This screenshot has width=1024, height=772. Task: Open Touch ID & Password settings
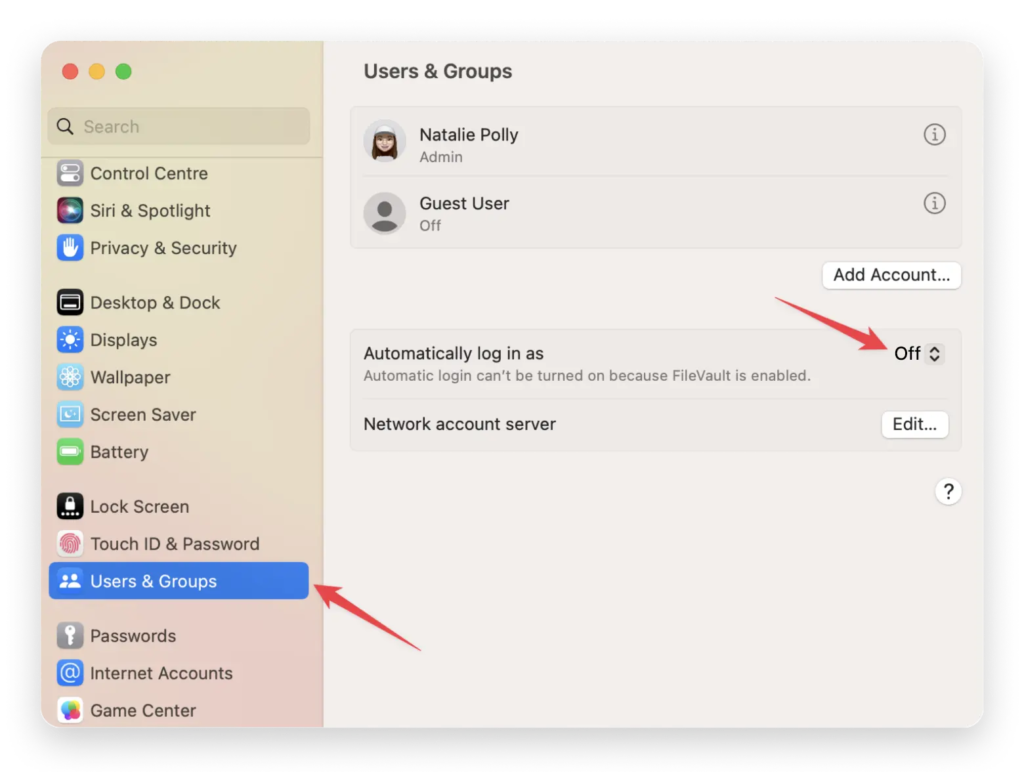click(x=178, y=543)
